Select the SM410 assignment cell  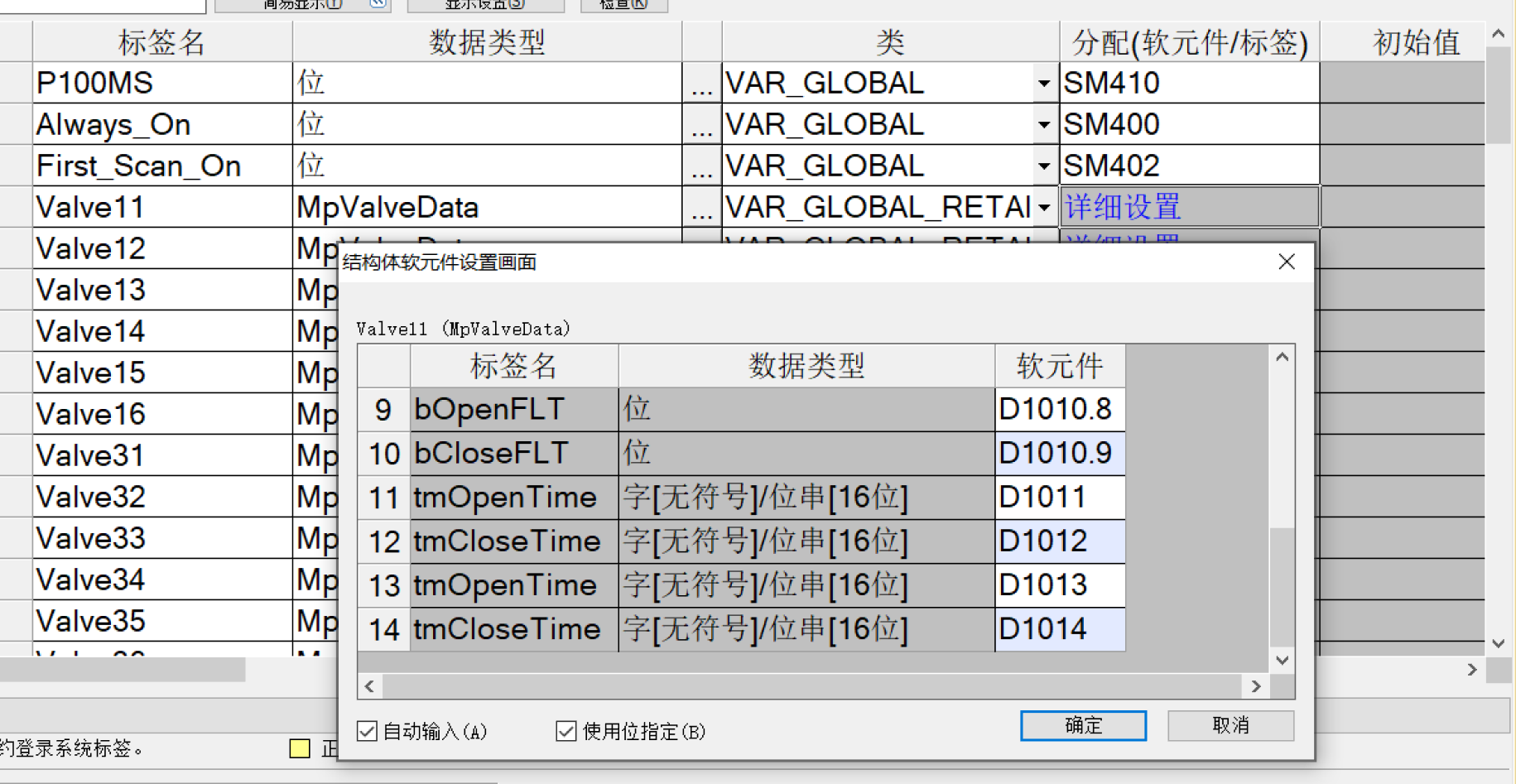[x=1189, y=84]
